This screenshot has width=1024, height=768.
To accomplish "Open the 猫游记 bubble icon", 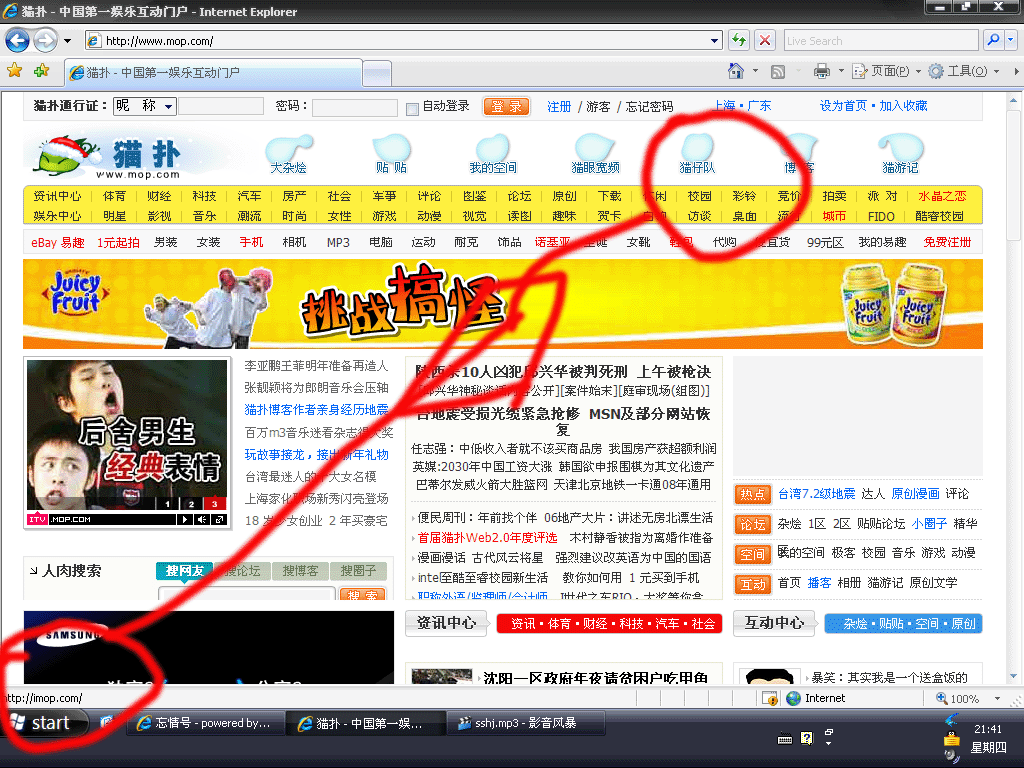I will (x=901, y=155).
